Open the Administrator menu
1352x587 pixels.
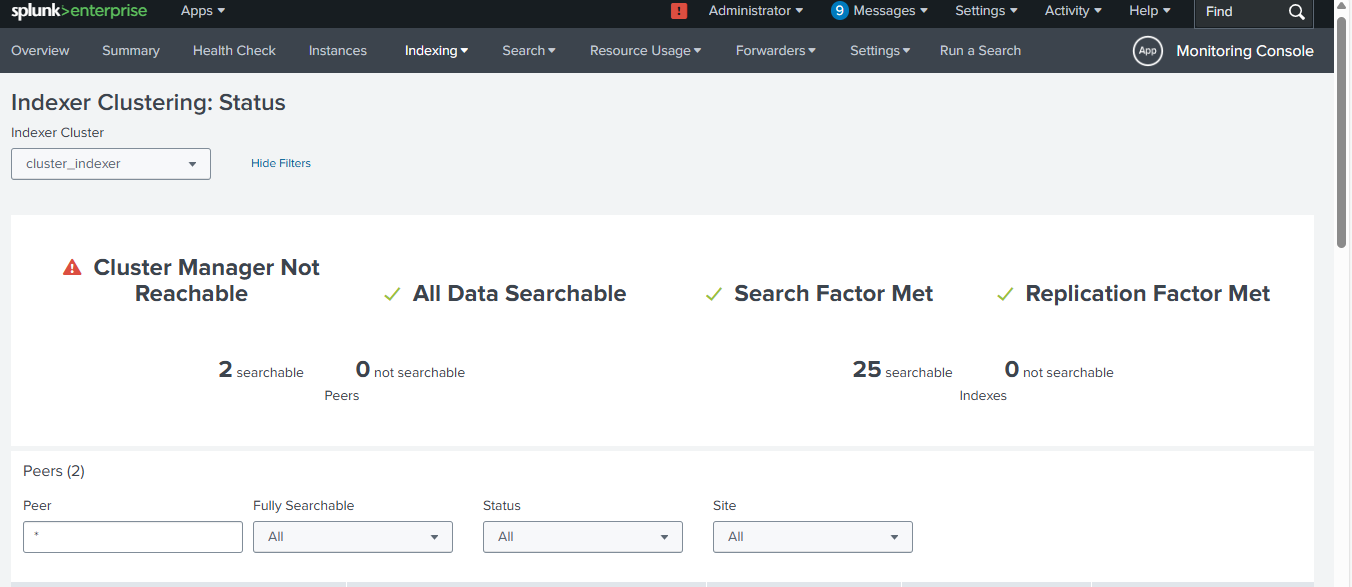[x=755, y=11]
